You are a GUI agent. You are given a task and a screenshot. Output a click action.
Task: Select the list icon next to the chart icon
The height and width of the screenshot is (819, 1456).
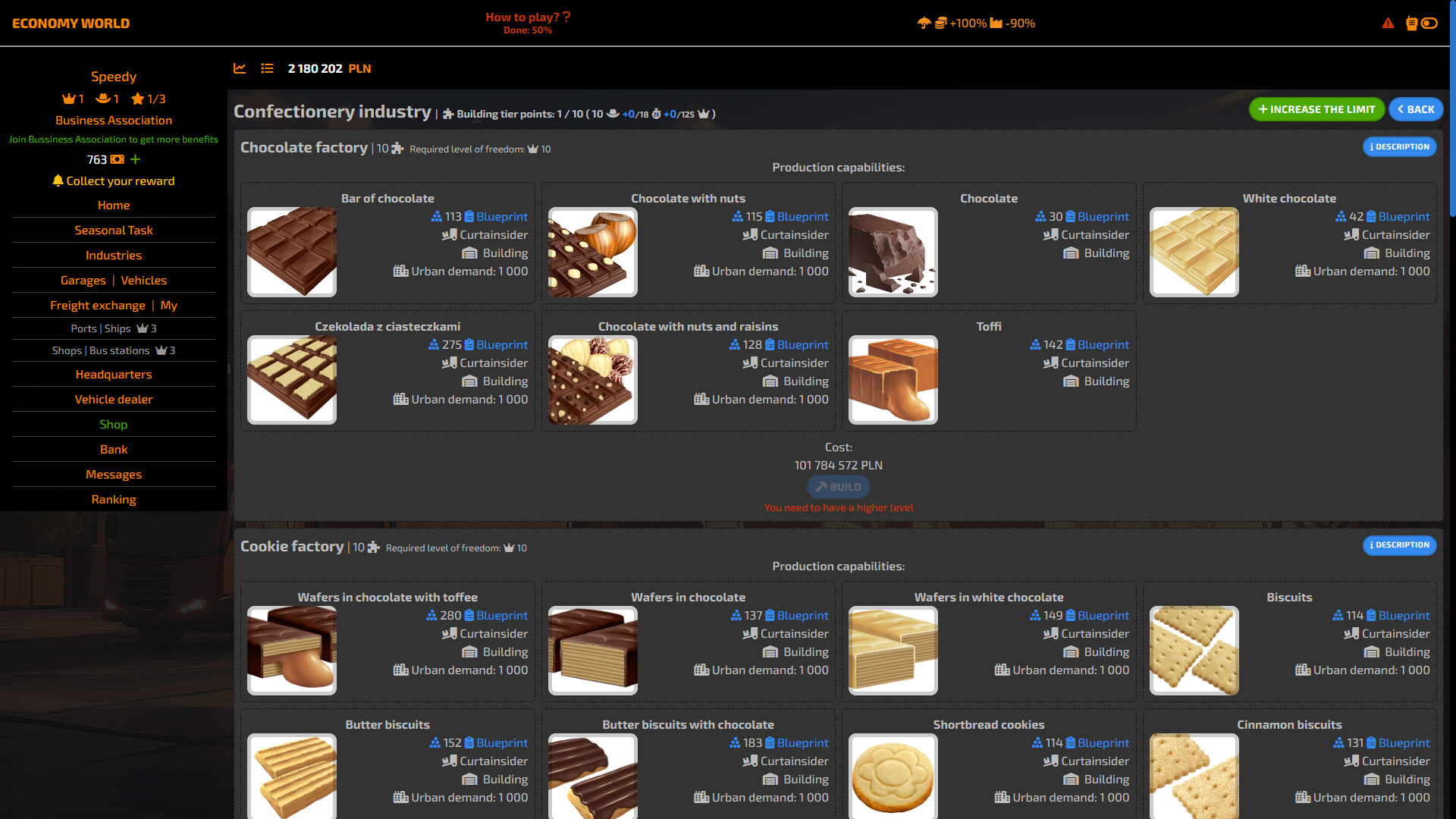(x=267, y=68)
